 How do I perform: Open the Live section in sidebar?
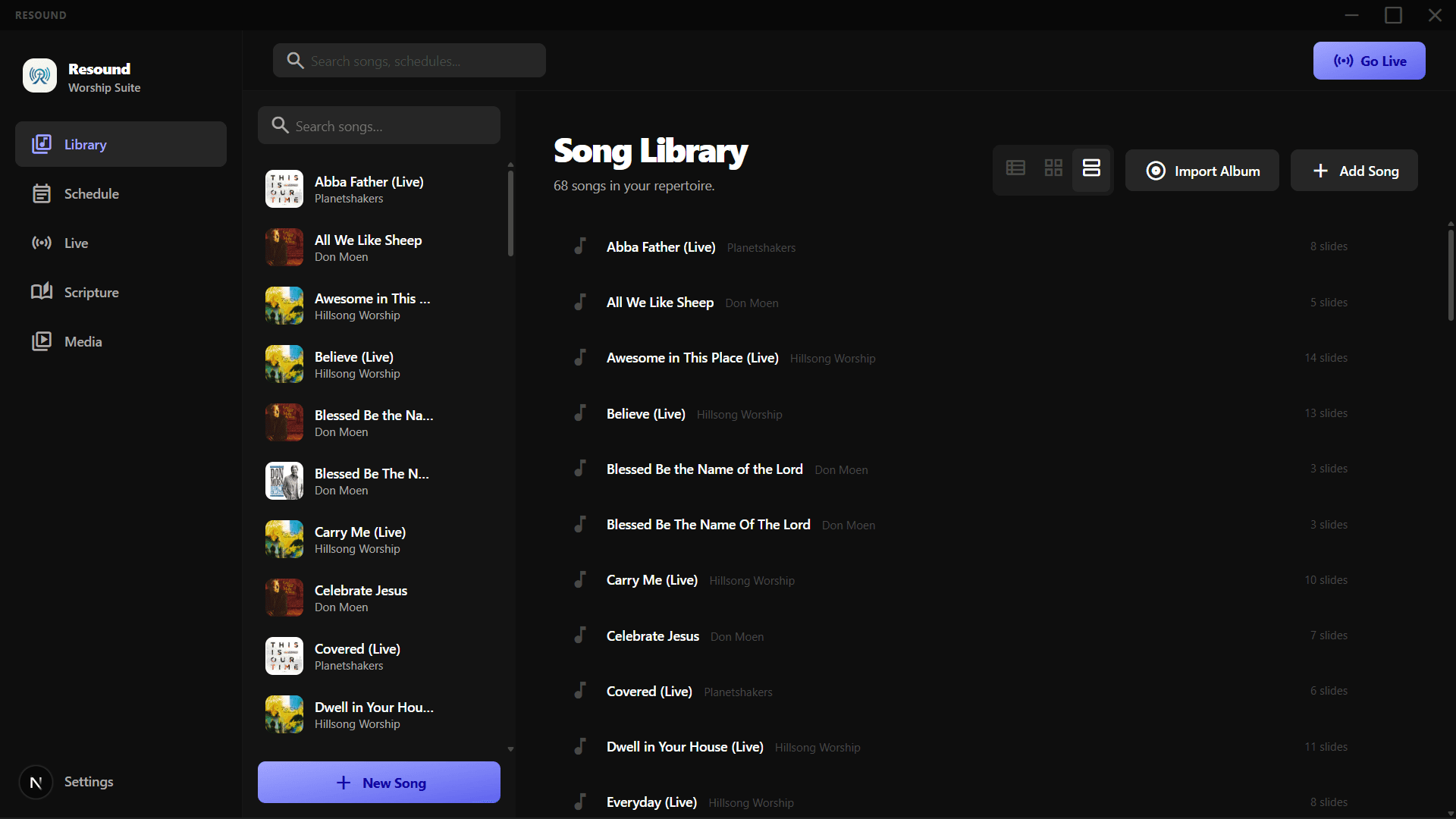(121, 243)
